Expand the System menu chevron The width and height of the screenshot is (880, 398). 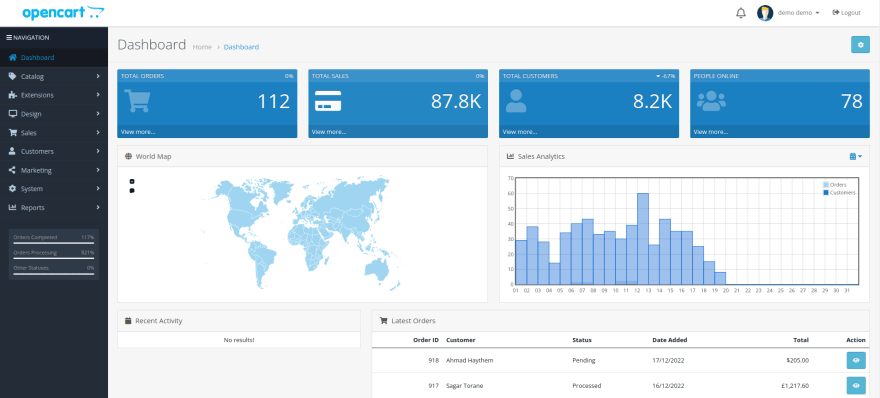(98, 189)
